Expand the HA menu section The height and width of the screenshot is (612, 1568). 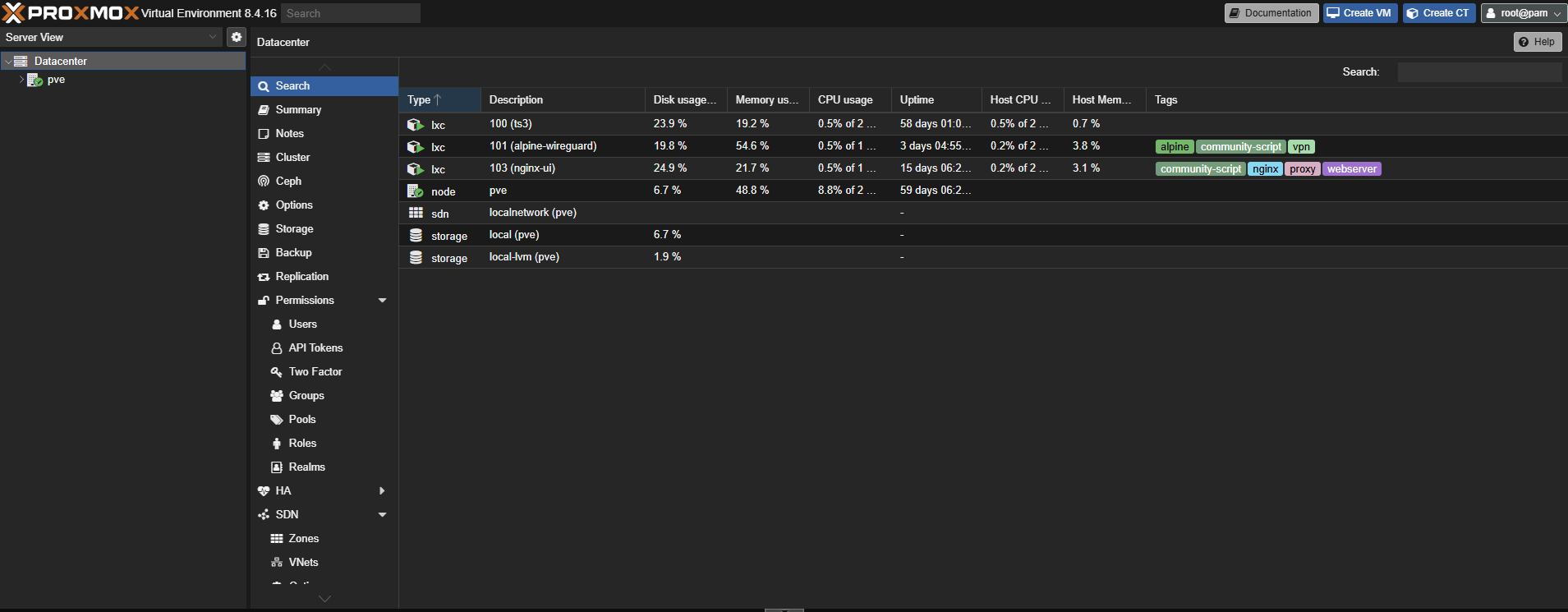382,491
